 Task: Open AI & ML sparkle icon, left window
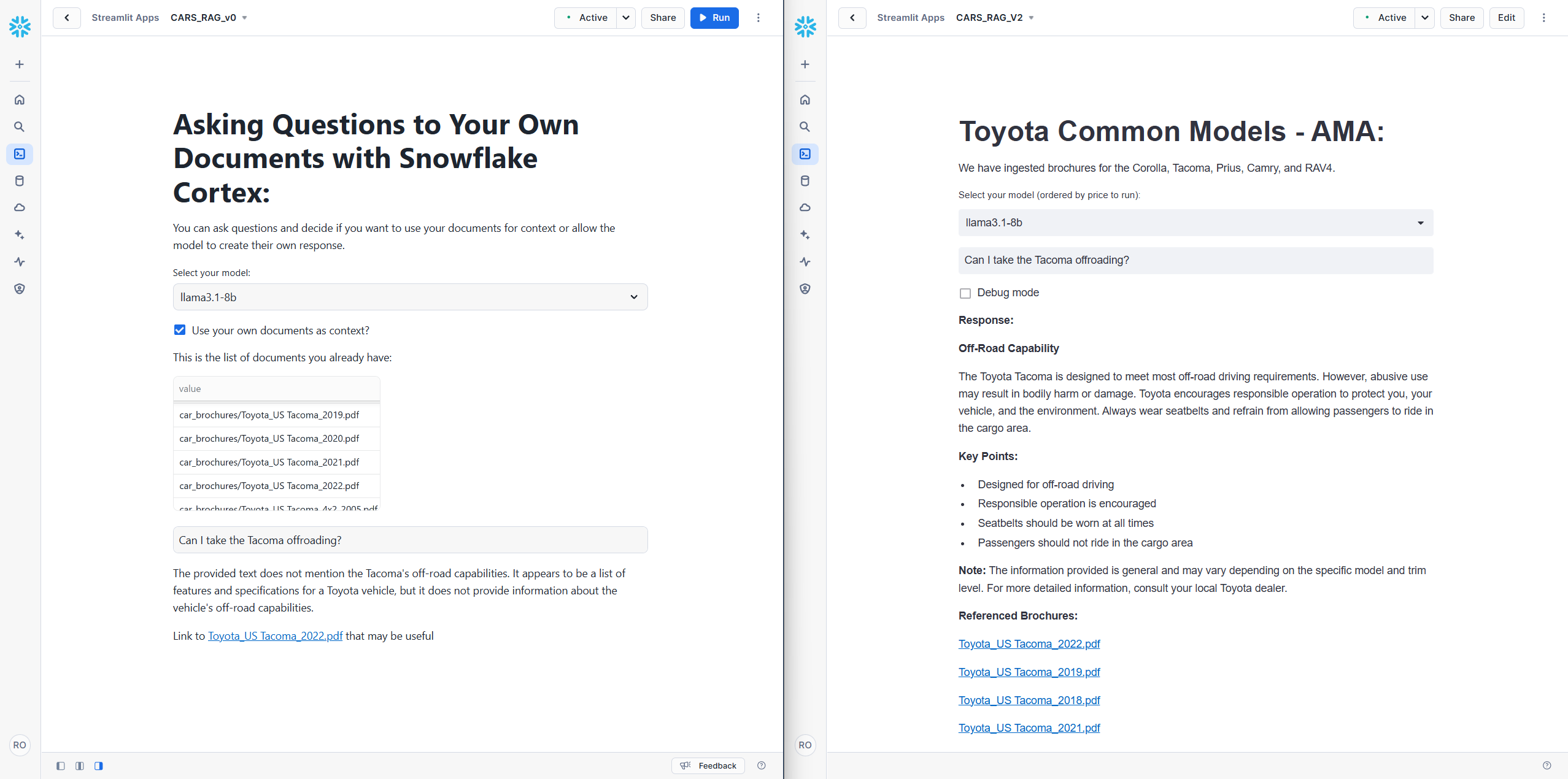20,235
